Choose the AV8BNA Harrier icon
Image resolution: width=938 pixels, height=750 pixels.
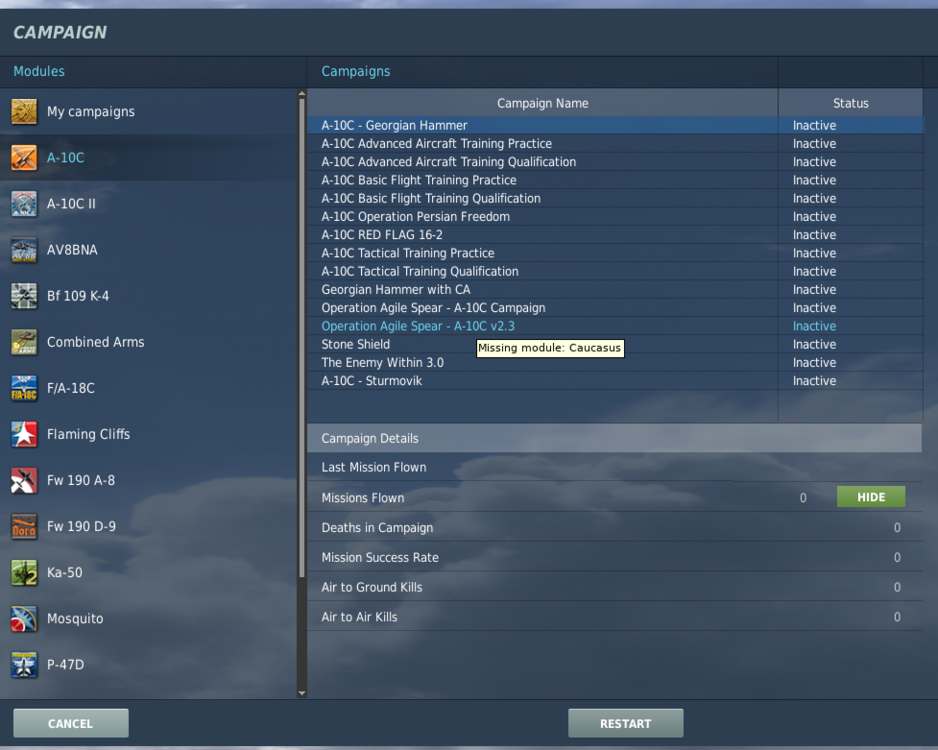coord(24,250)
